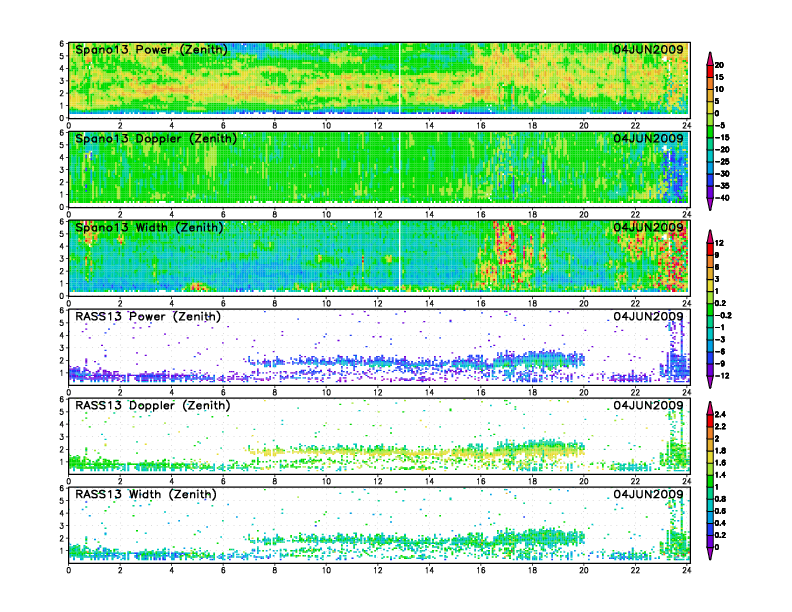Click the 04JUN2009 date in RASS13 Power panel
The width and height of the screenshot is (792, 612).
(x=648, y=316)
